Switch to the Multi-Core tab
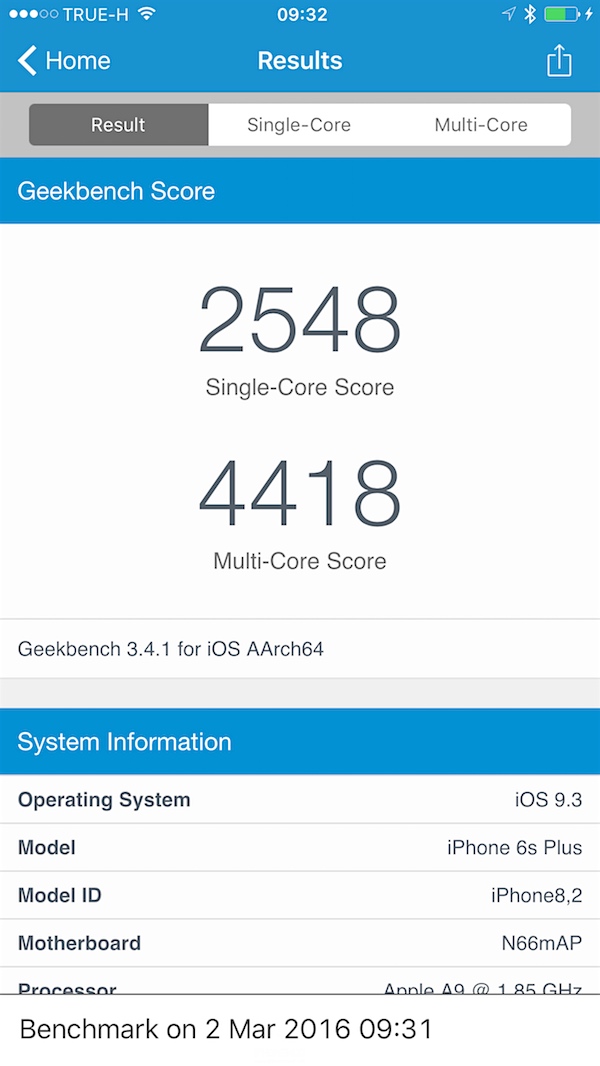The height and width of the screenshot is (1066, 600). tap(480, 125)
